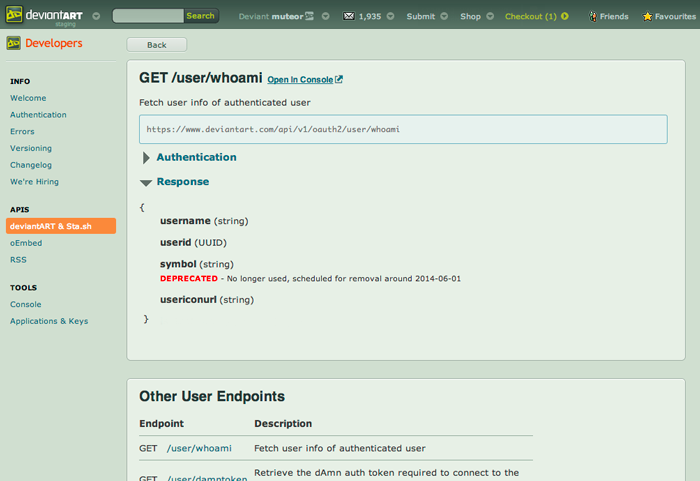Click the external-link icon beside Open in Console

coord(339,79)
